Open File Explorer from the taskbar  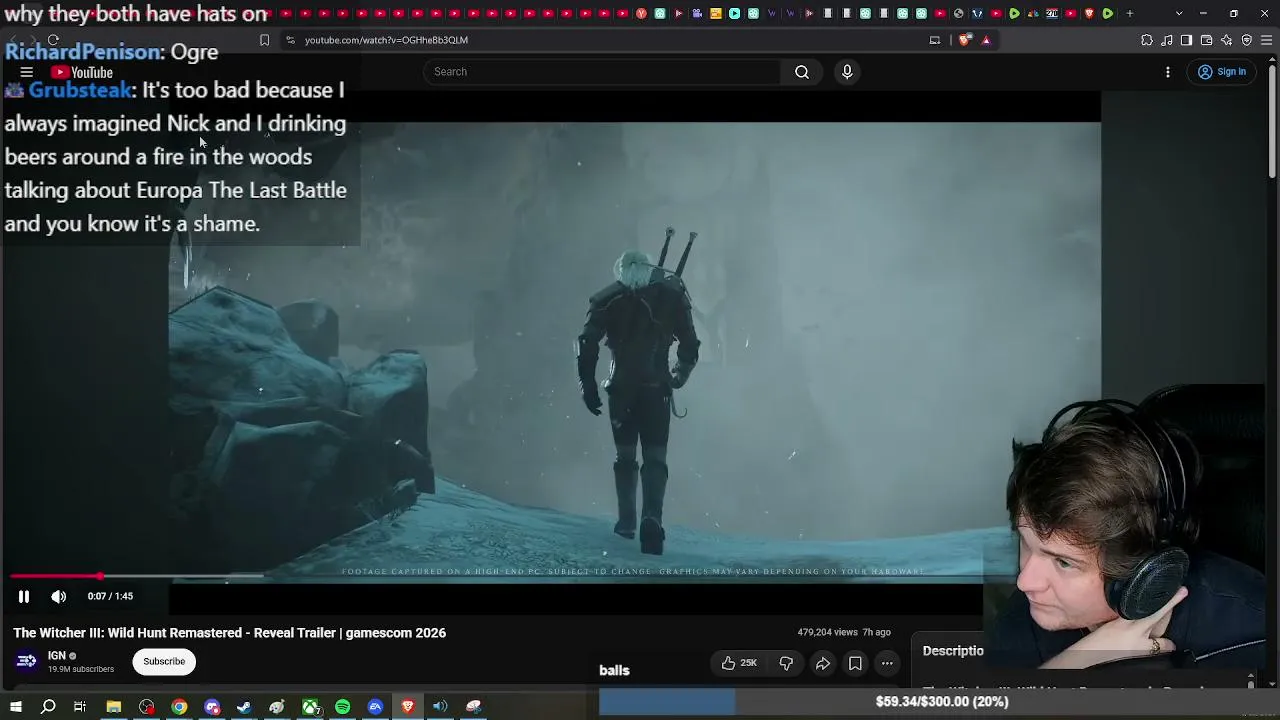coord(114,707)
